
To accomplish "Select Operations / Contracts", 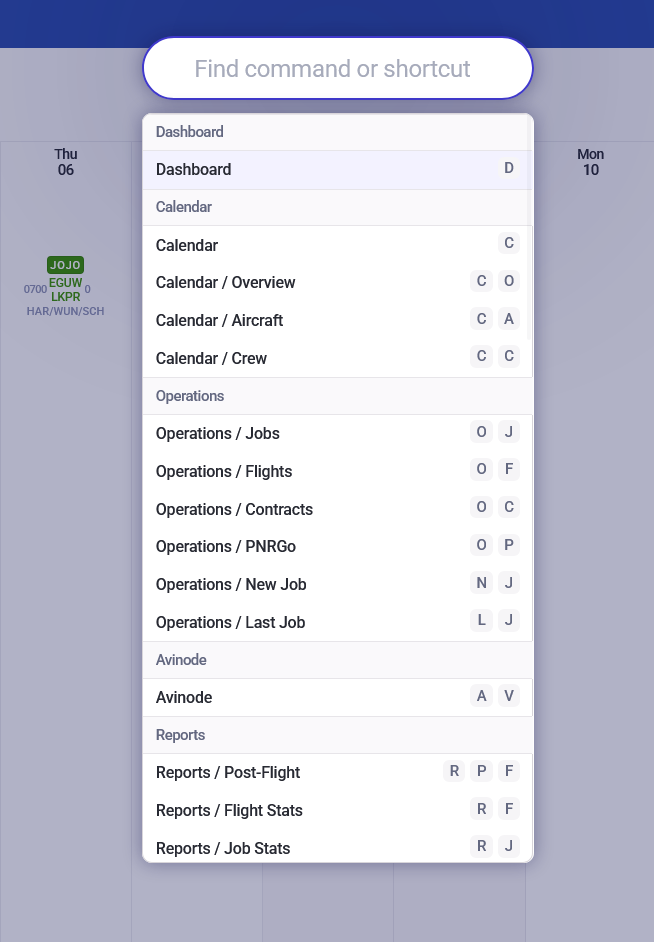I will (337, 509).
